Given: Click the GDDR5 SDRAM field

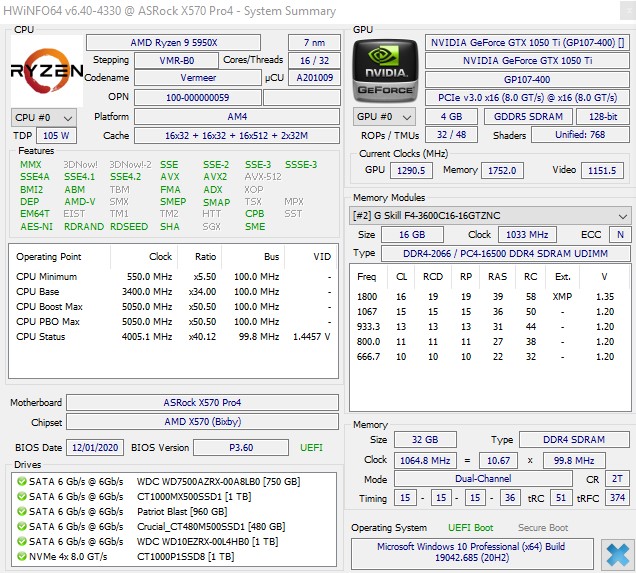Looking at the screenshot, I should click(528, 117).
